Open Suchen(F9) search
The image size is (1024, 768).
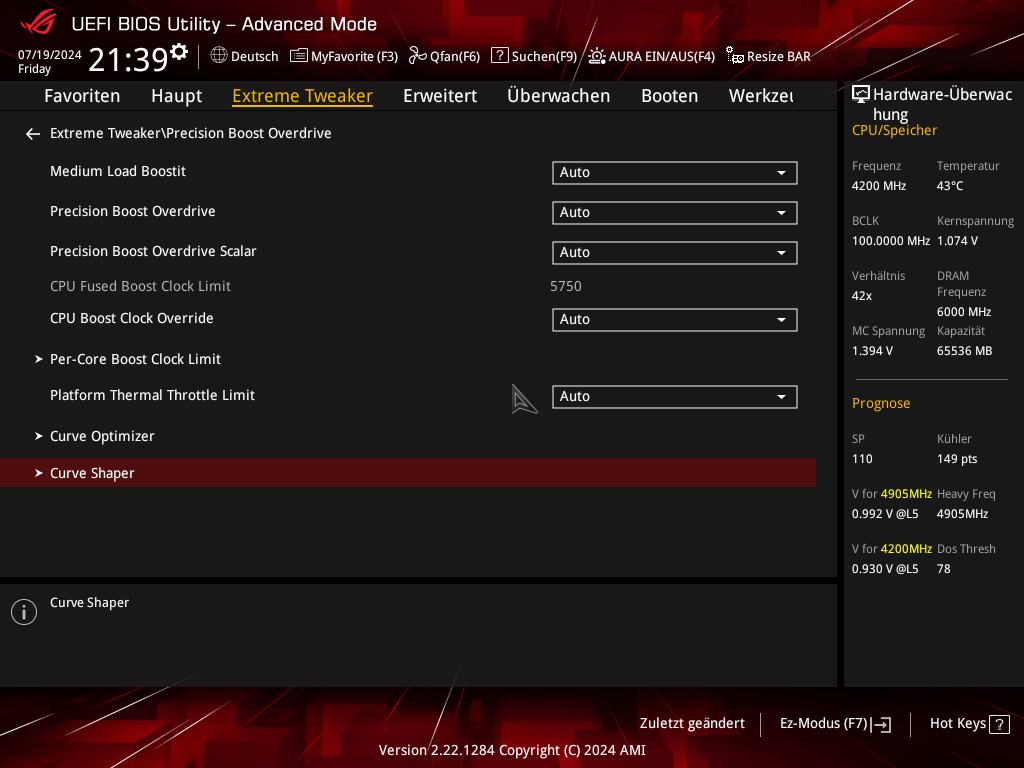point(544,56)
